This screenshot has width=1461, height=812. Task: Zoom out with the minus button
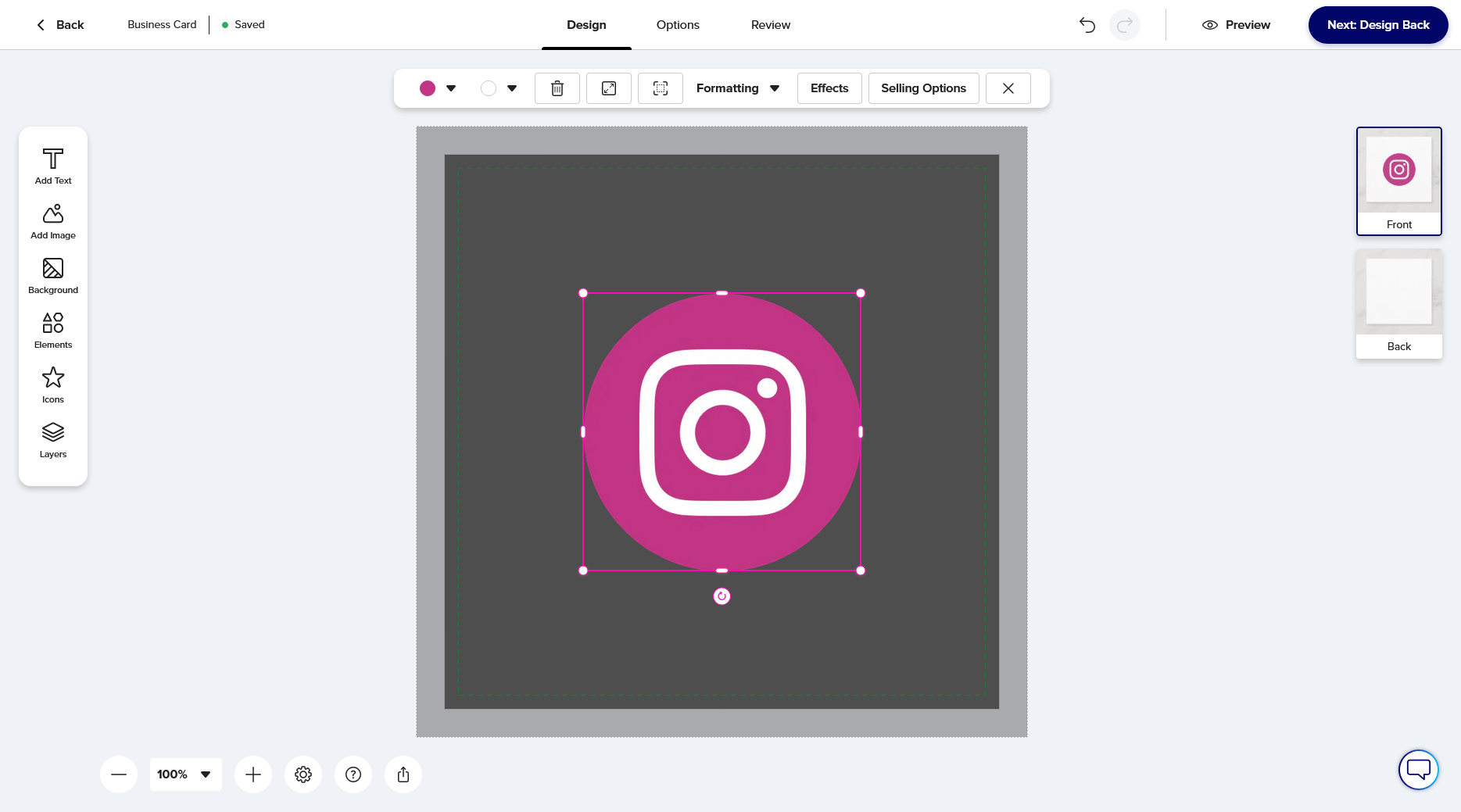119,774
